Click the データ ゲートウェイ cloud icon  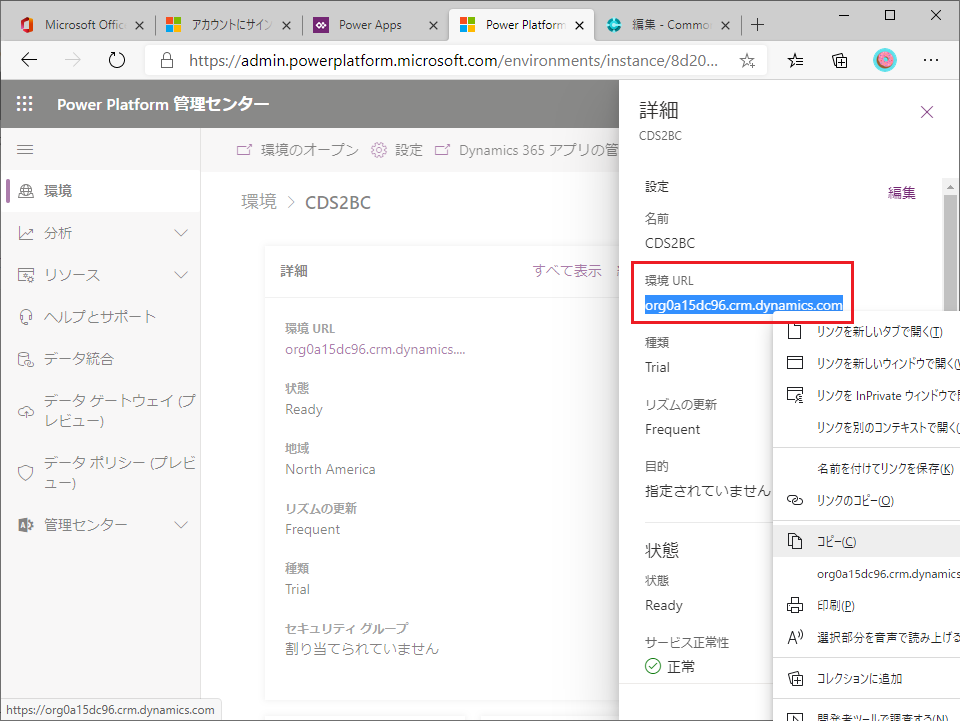pyautogui.click(x=26, y=411)
